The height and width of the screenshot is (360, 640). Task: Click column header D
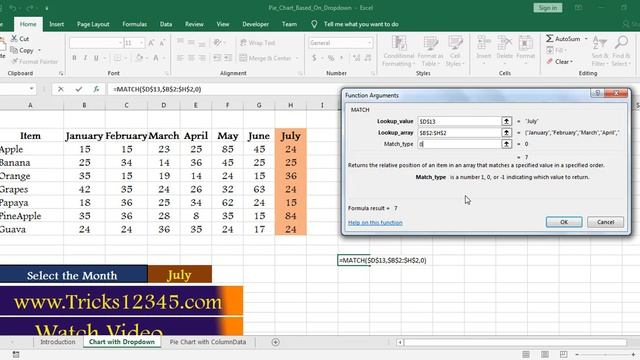[164, 105]
